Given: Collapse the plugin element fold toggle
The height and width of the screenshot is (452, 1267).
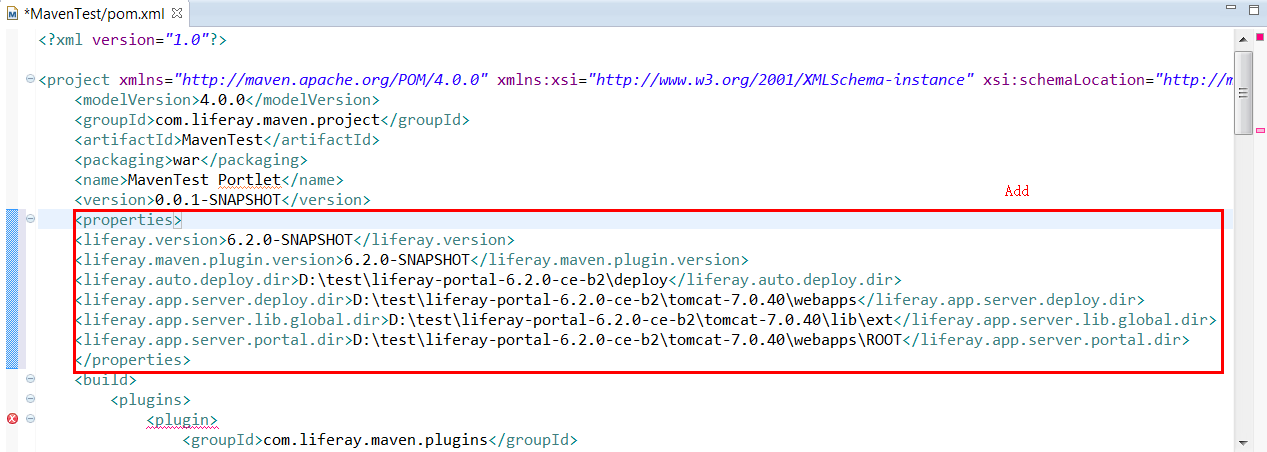Looking at the screenshot, I should click(x=30, y=420).
